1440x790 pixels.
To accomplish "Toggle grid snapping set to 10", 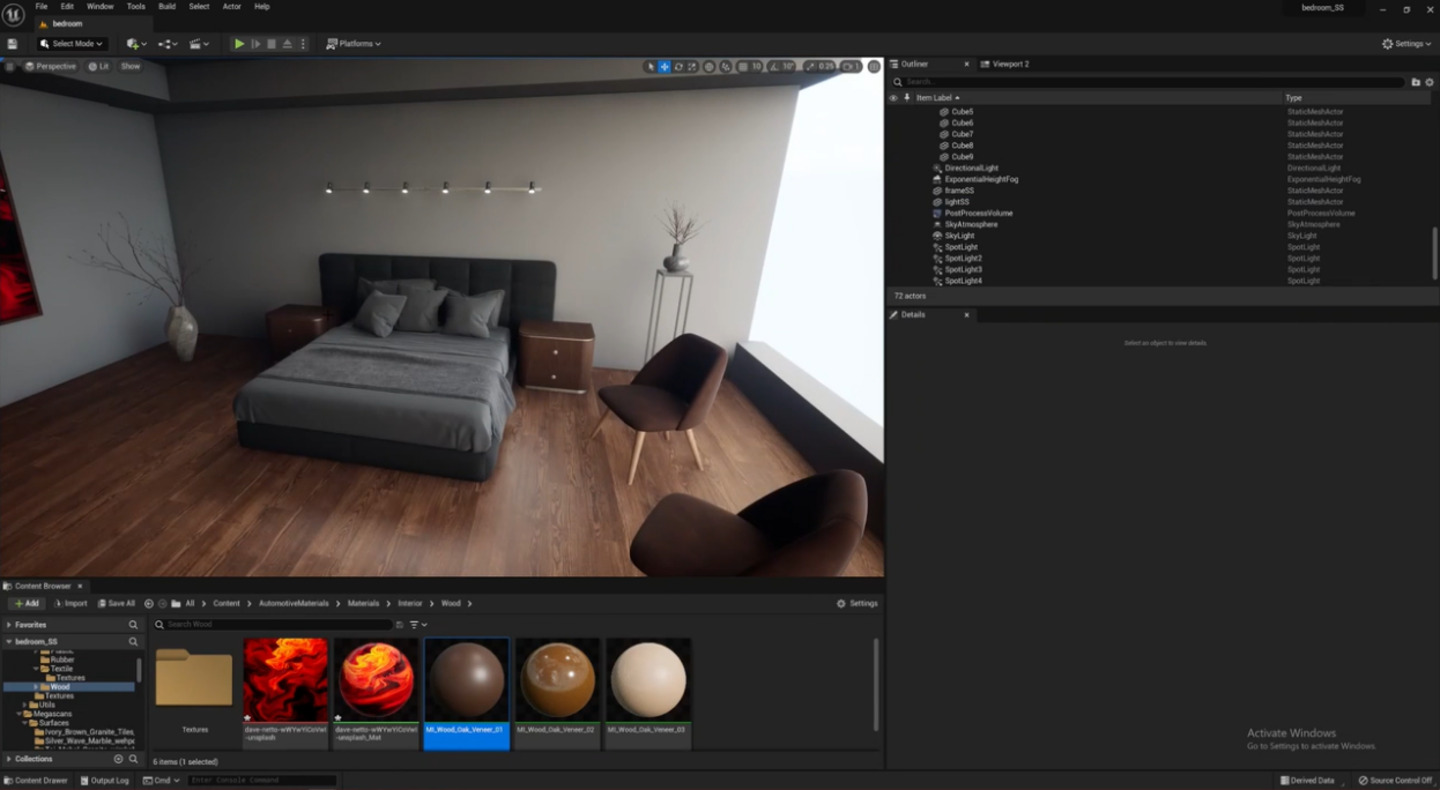I will pyautogui.click(x=749, y=66).
